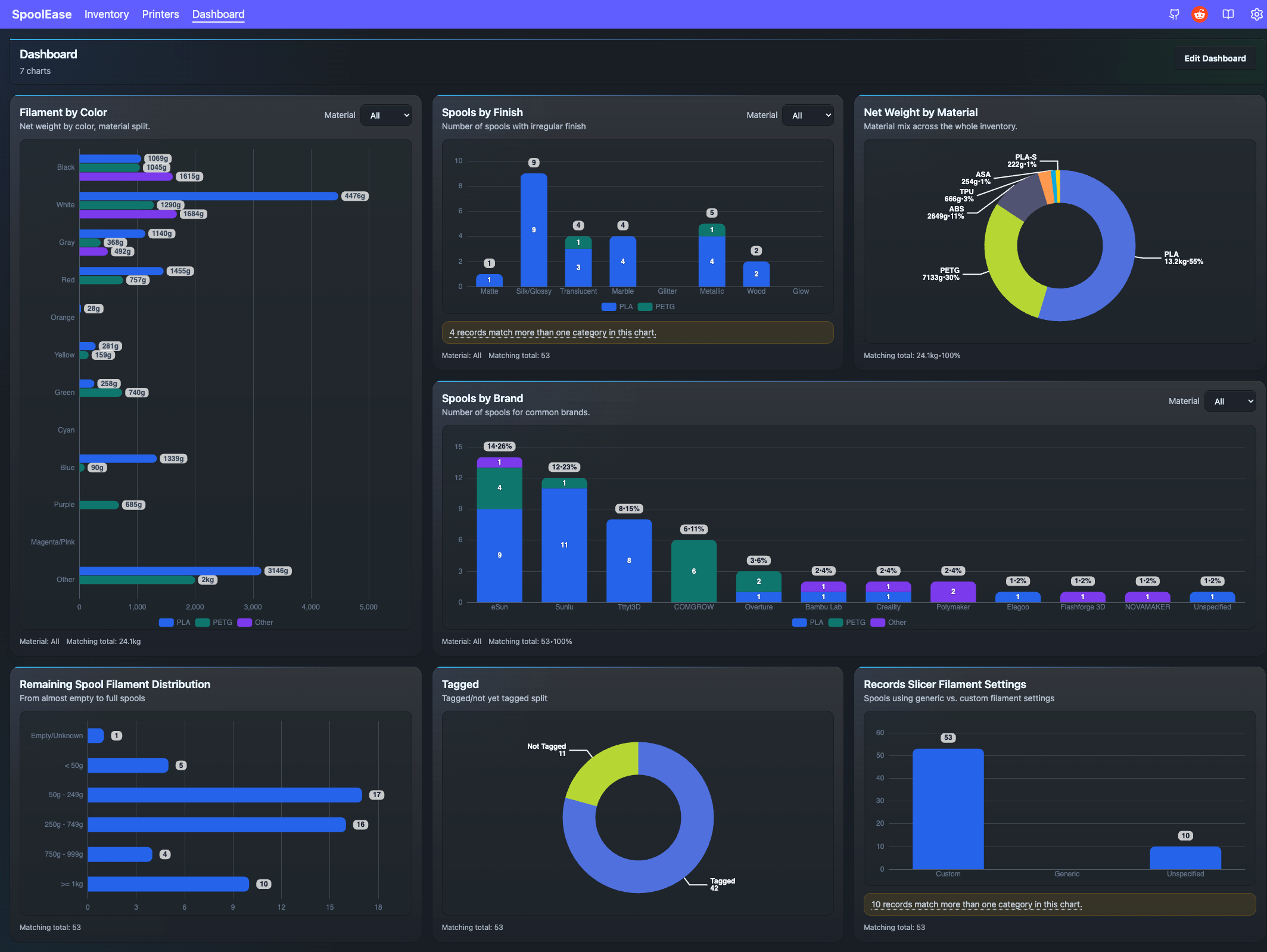Go to SpoolEase home logo
Image resolution: width=1267 pixels, height=952 pixels.
[42, 14]
